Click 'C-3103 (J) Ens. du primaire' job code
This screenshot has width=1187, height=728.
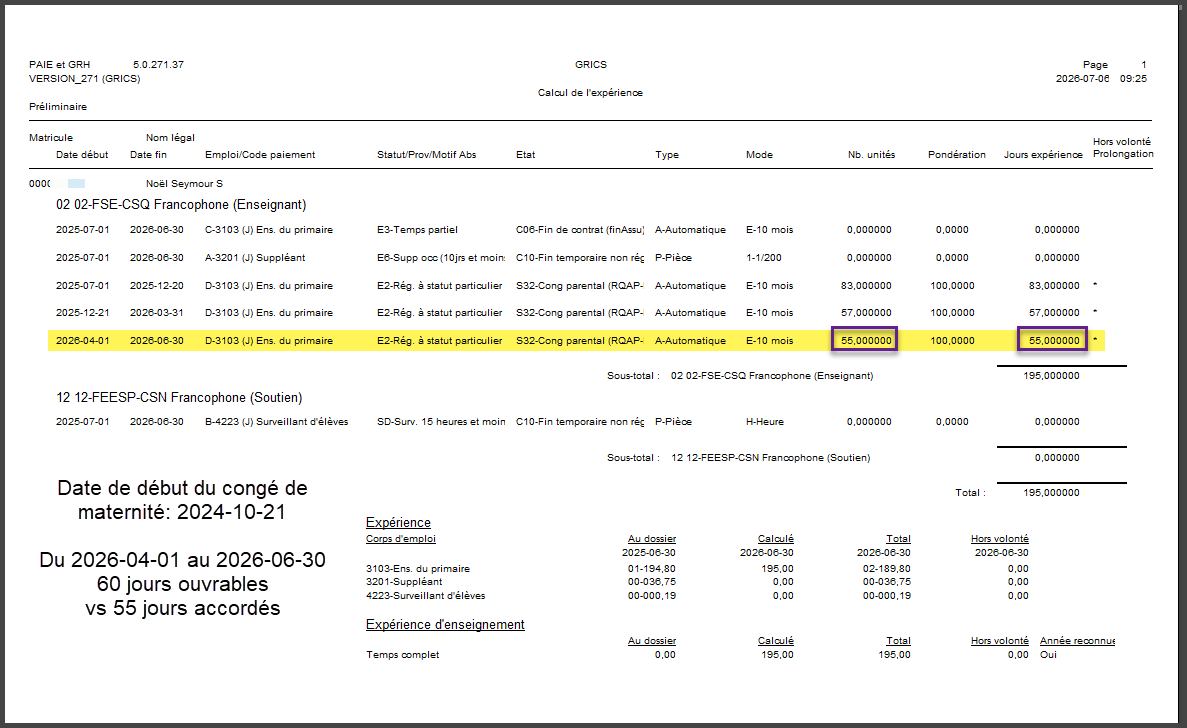pos(269,229)
